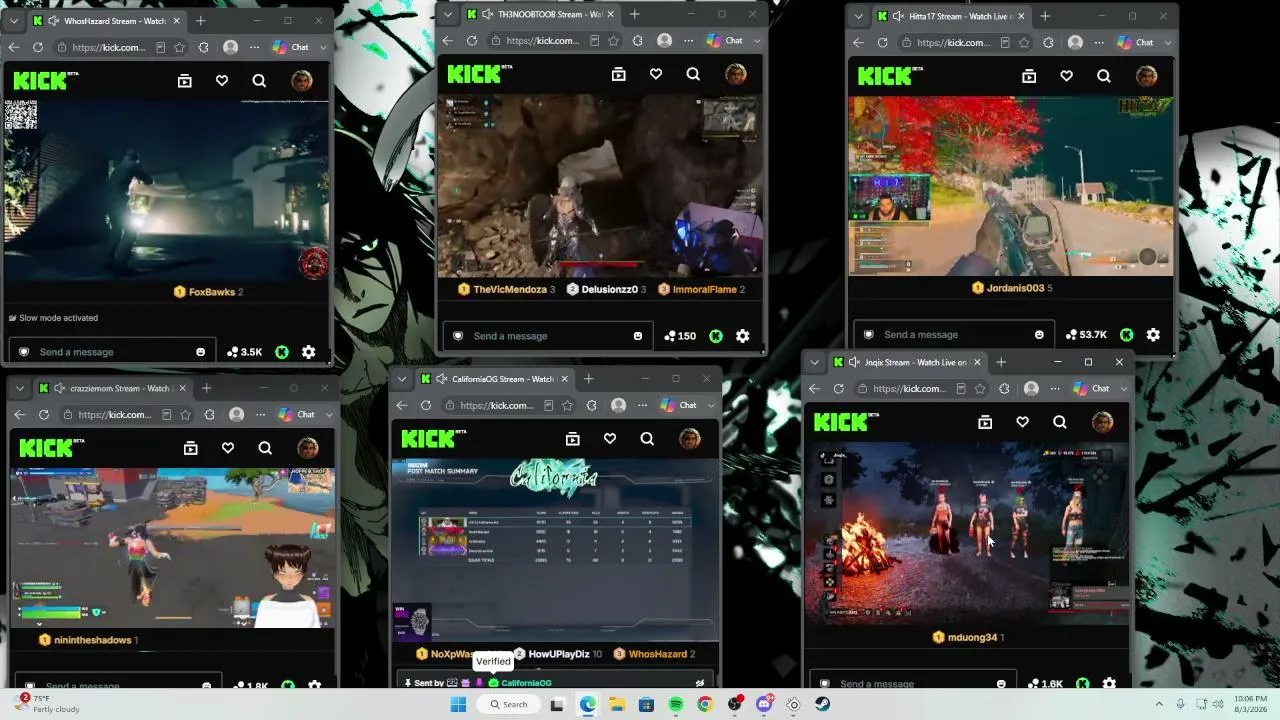Click gifter name Jordanis003 in Hitta17 chat

point(1015,288)
